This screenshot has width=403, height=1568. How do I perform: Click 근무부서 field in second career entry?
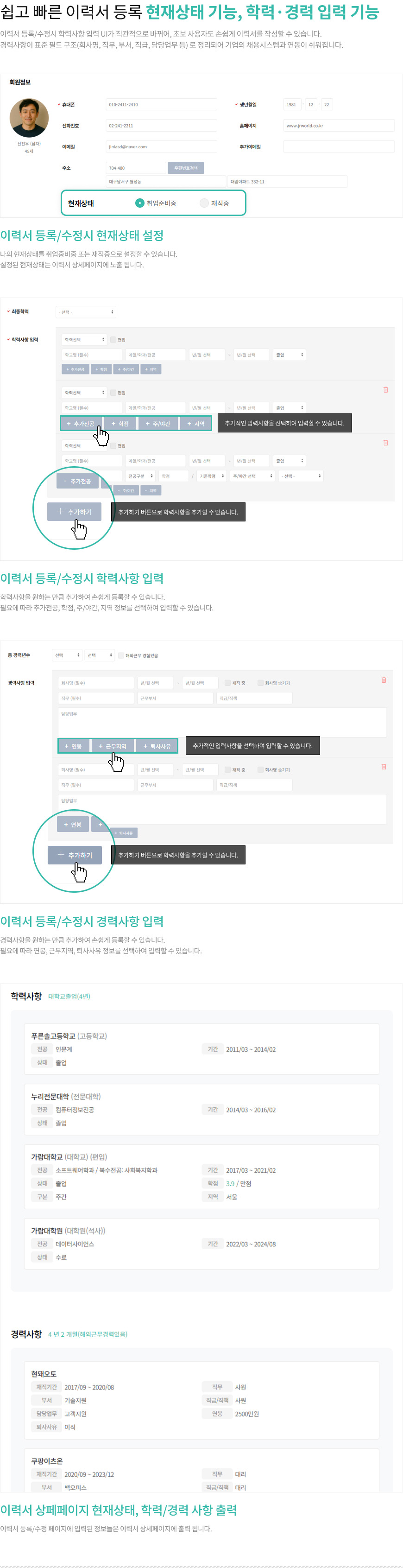click(175, 785)
